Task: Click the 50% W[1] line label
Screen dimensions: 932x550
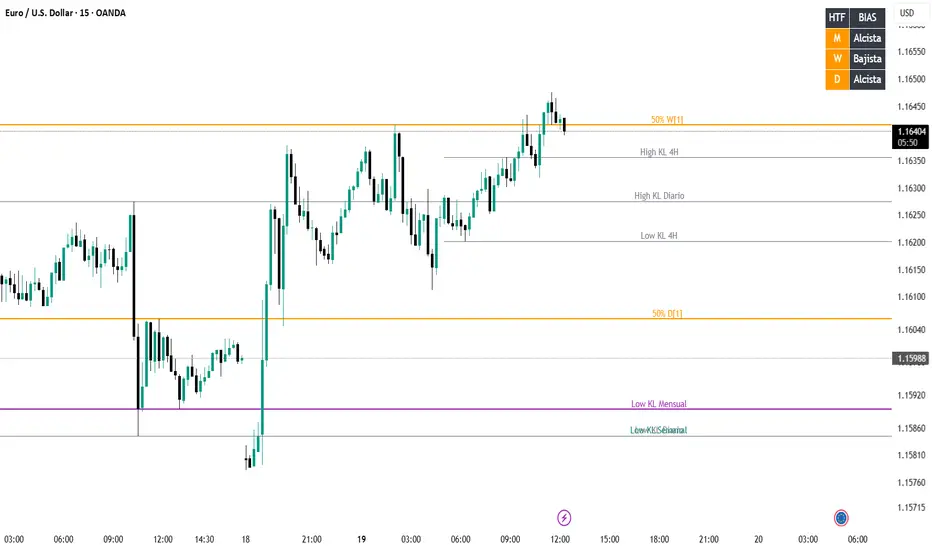Action: [x=667, y=120]
